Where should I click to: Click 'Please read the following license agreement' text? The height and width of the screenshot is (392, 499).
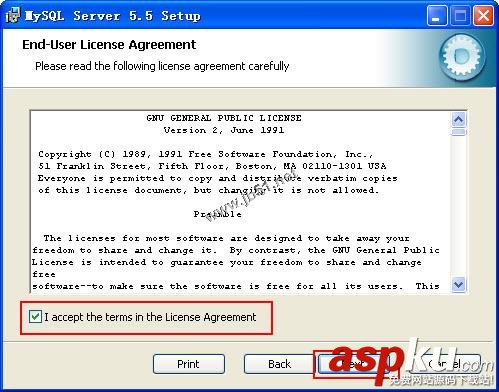pyautogui.click(x=162, y=66)
